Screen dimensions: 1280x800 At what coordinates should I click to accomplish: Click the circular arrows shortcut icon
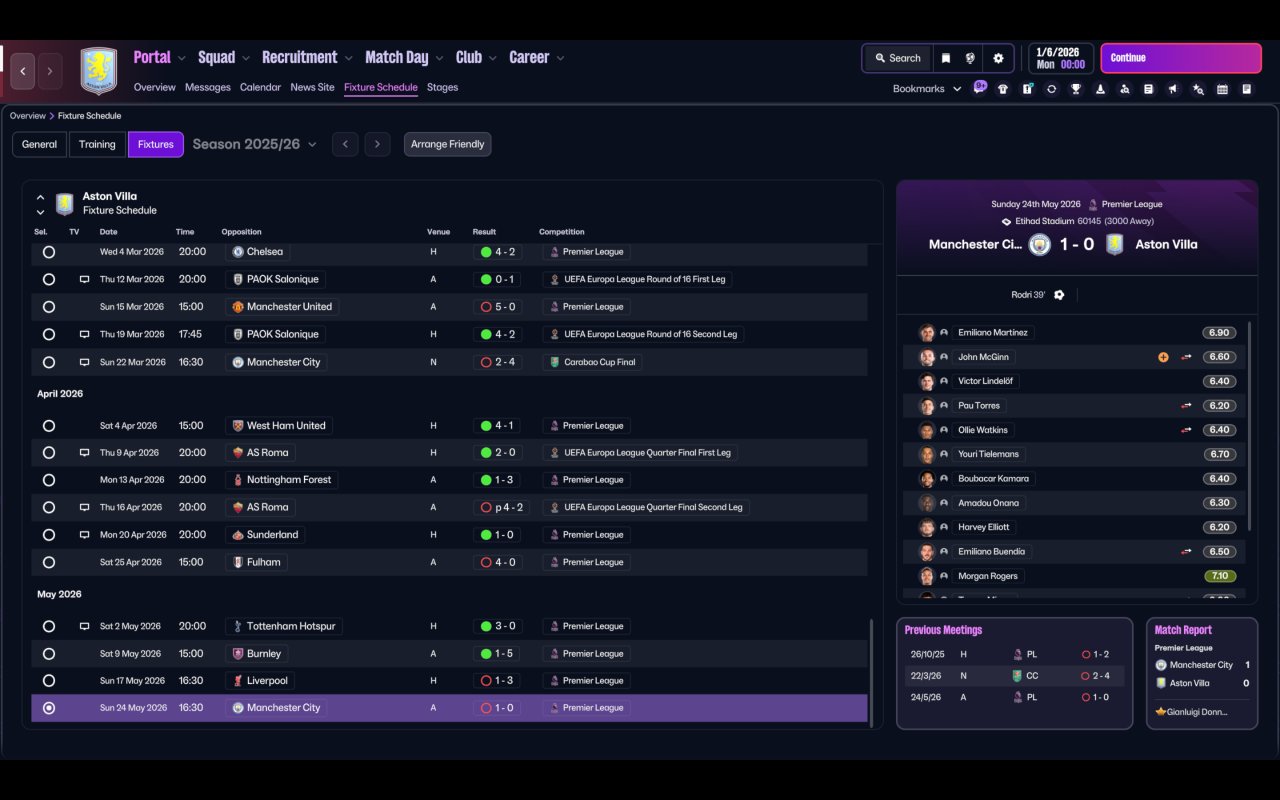click(x=1051, y=89)
